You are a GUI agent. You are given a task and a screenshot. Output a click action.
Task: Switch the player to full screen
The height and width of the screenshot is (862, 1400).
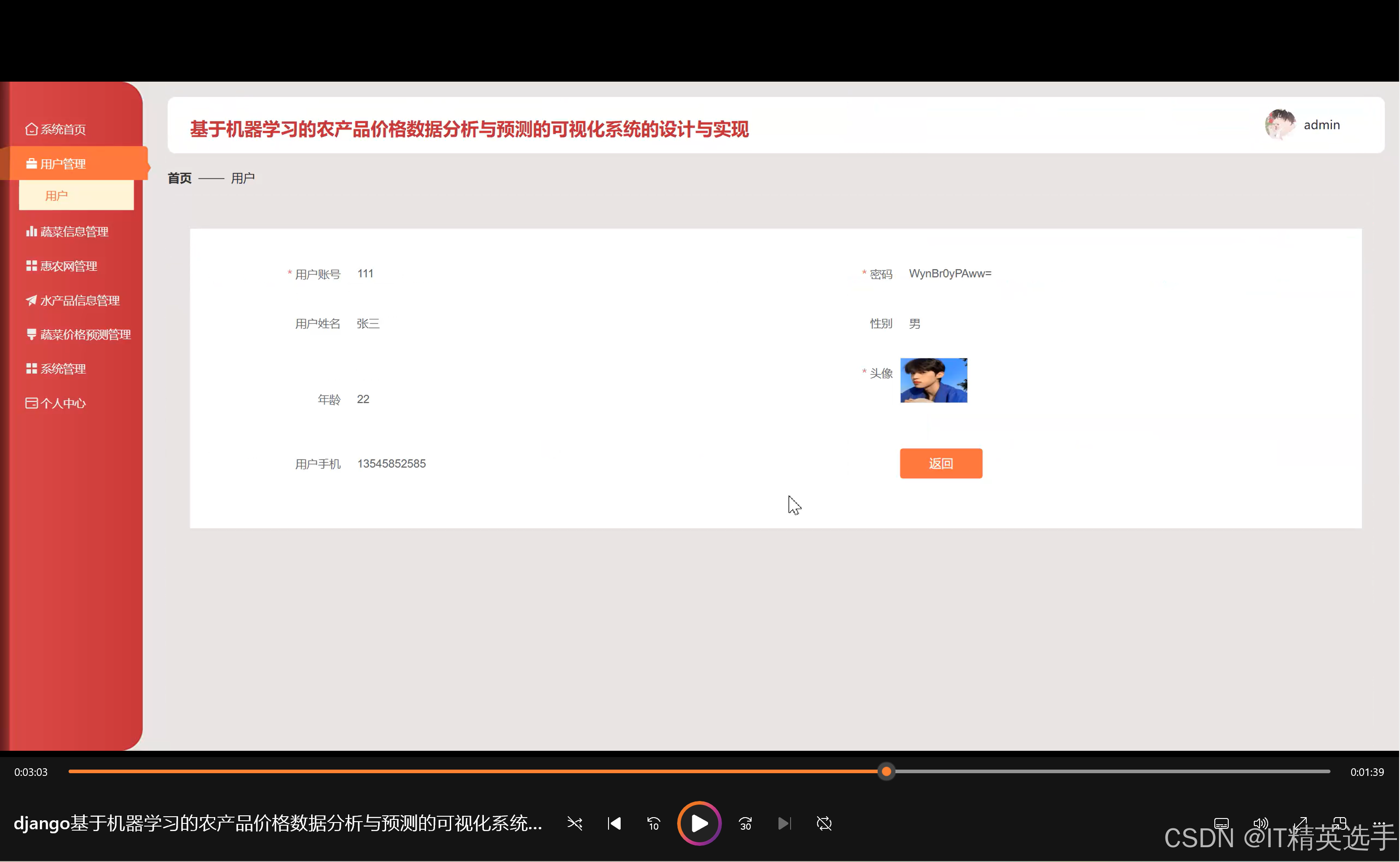coord(1300,823)
